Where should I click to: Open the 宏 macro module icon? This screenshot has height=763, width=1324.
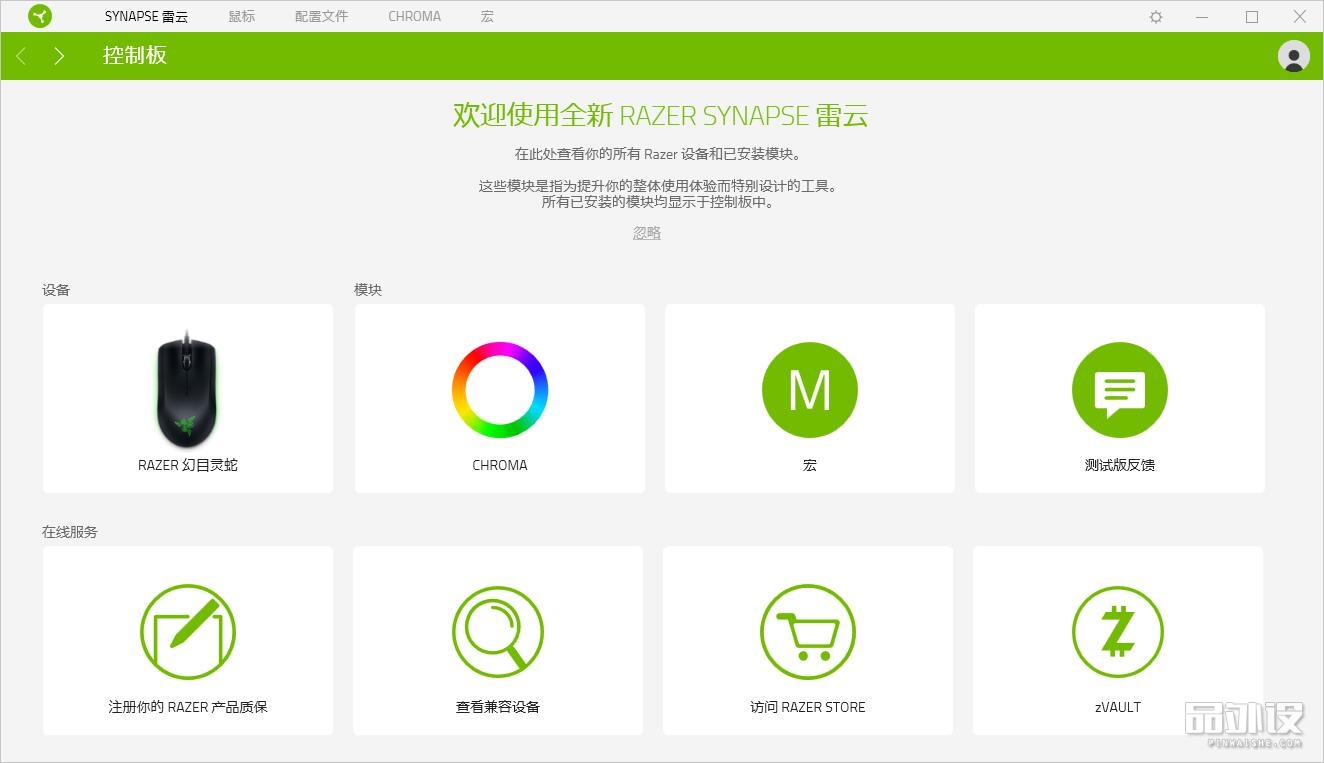pyautogui.click(x=810, y=390)
